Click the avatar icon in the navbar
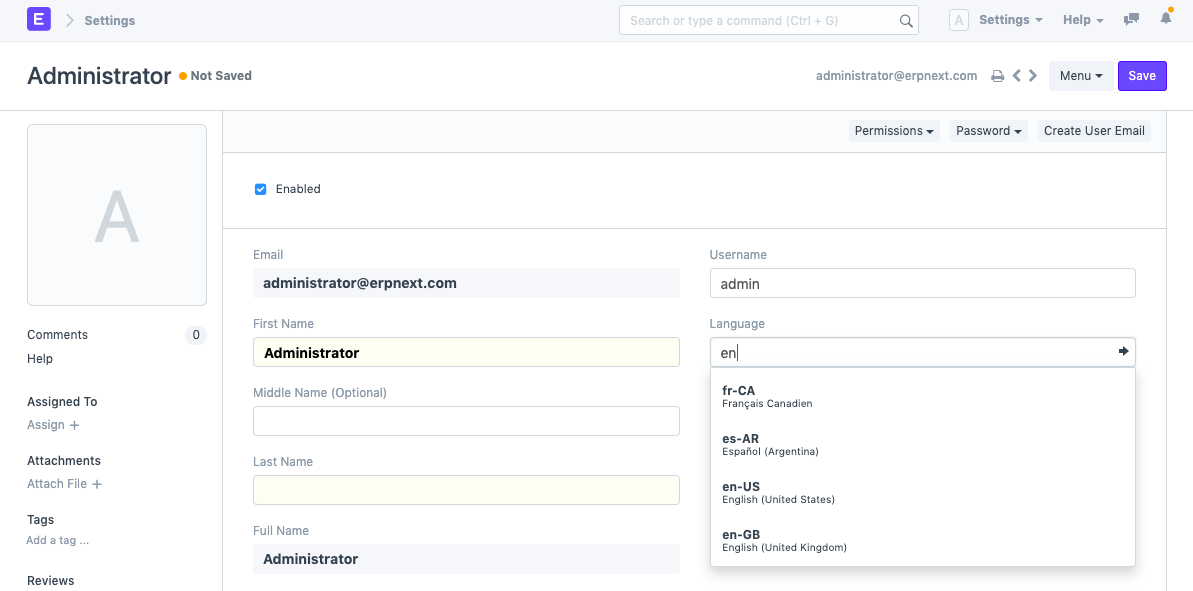Screen dimensions: 1193x591 coord(958,19)
